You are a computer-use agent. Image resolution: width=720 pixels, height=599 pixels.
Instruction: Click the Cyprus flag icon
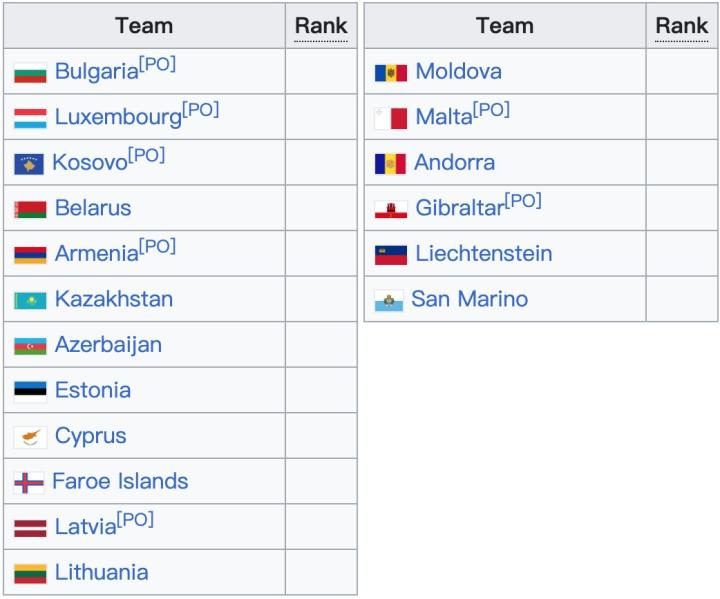(30, 437)
